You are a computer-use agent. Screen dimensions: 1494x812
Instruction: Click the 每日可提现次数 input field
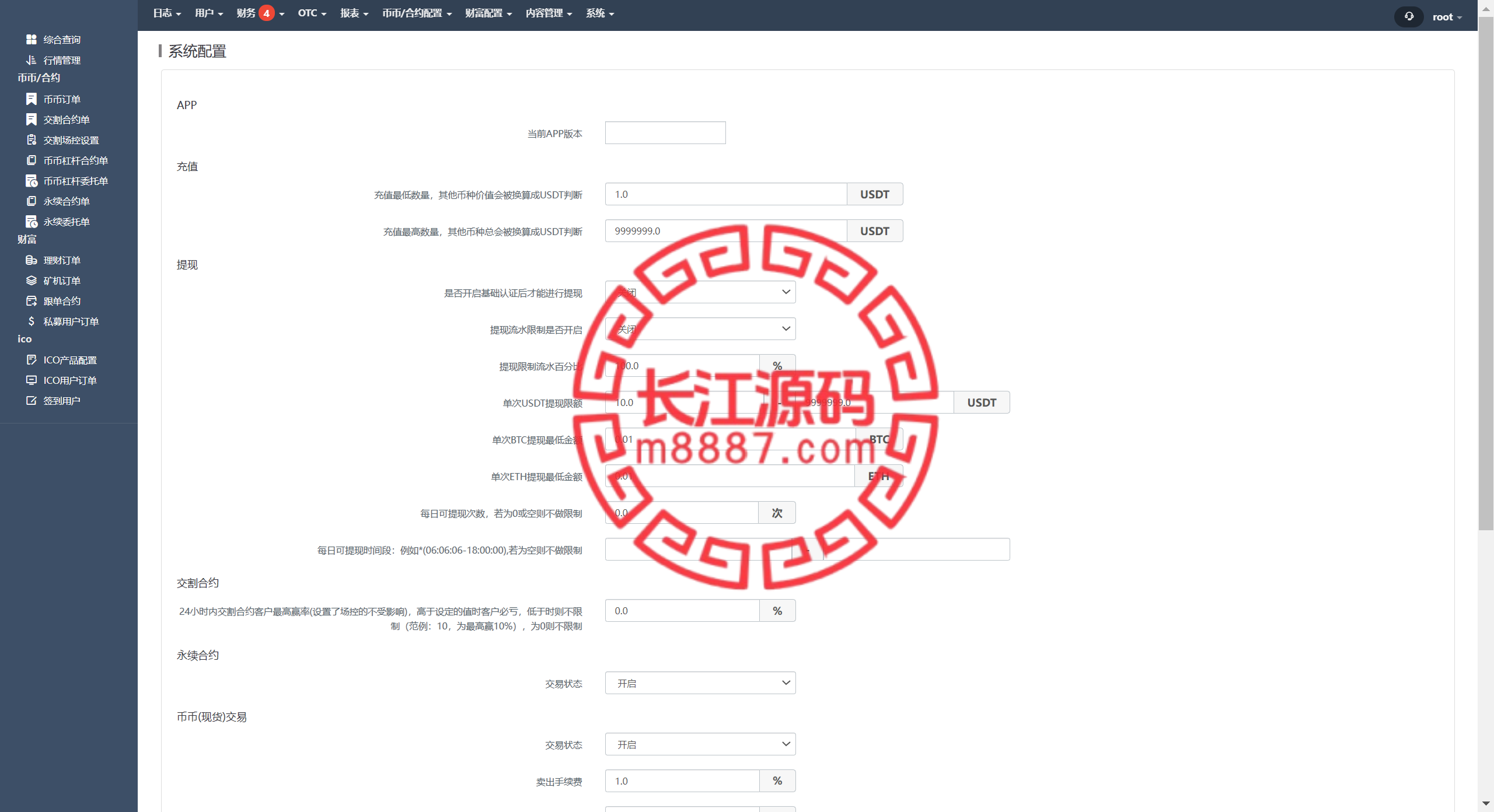[x=682, y=513]
